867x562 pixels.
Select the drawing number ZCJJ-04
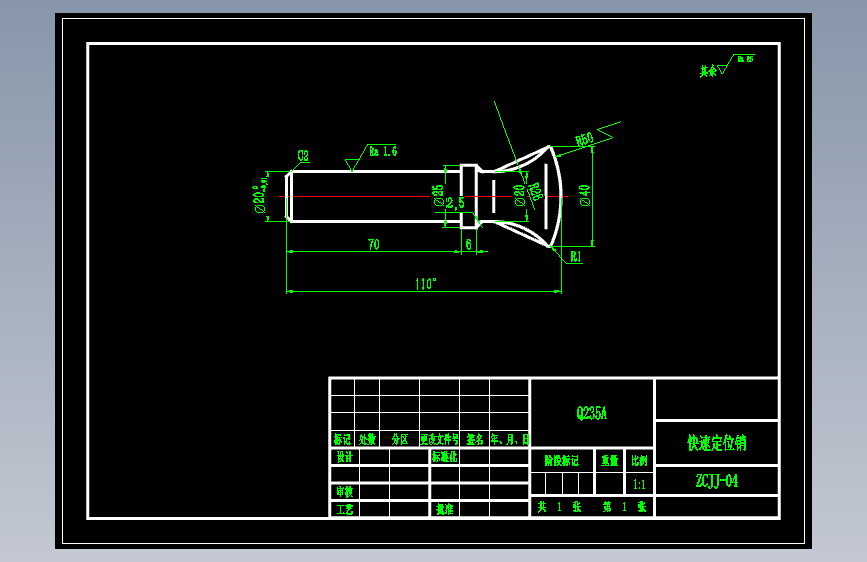[x=717, y=481]
